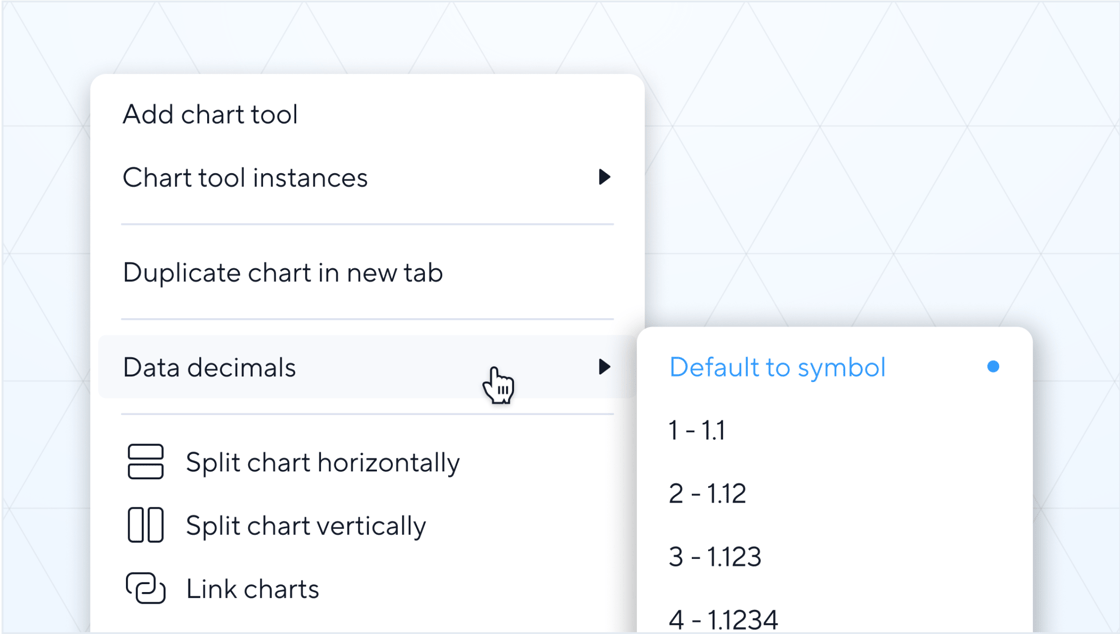Select the 2 - 1.12 decimal precision
The image size is (1120, 634).
(x=708, y=493)
